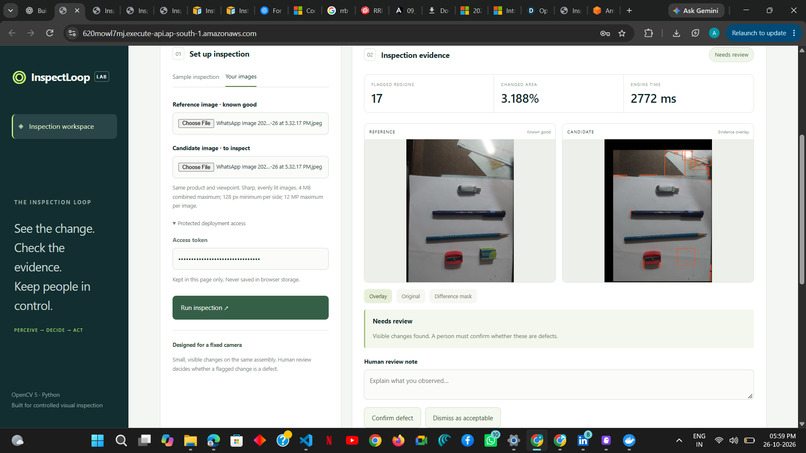The width and height of the screenshot is (806, 453).
Task: Open Windows Settings gear in the taskbar
Action: tap(514, 441)
